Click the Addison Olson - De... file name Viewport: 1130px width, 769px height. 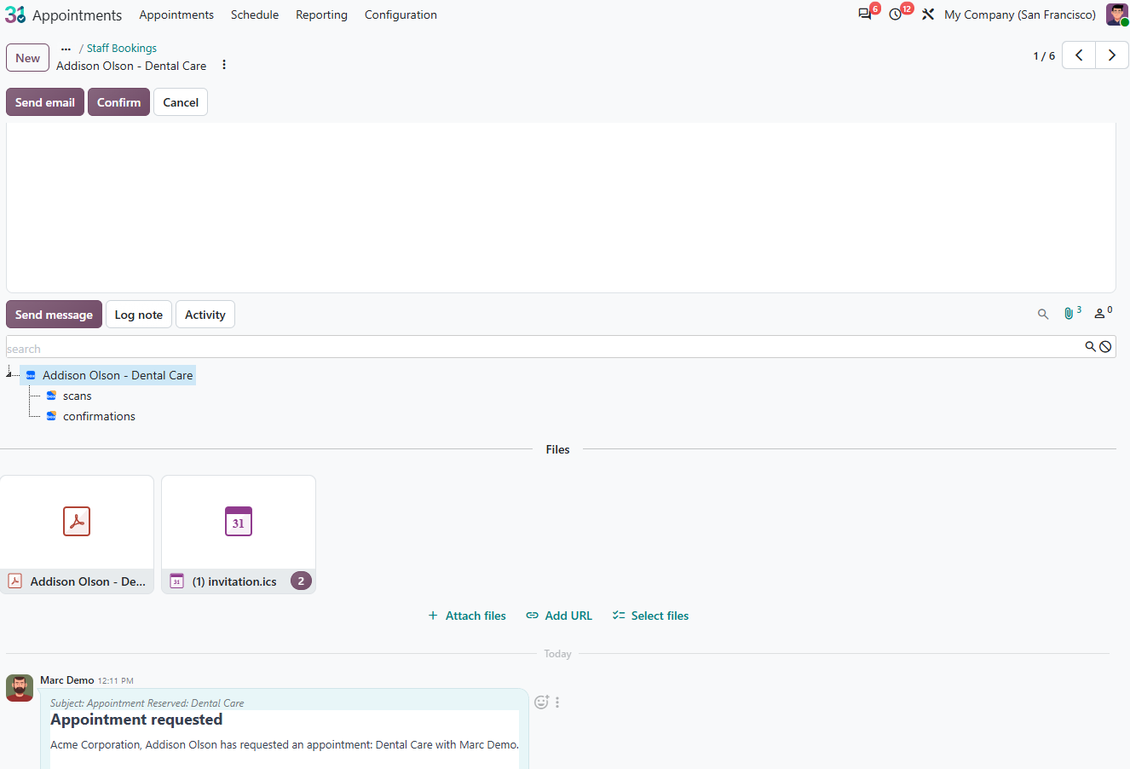tap(88, 581)
